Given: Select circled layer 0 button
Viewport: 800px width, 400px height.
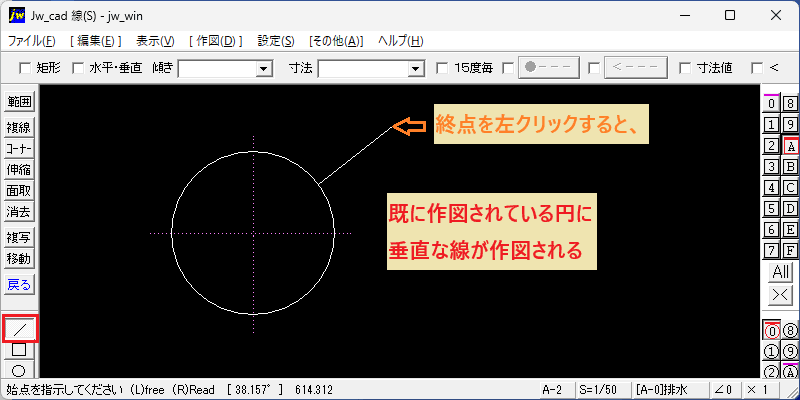Looking at the screenshot, I should click(771, 331).
